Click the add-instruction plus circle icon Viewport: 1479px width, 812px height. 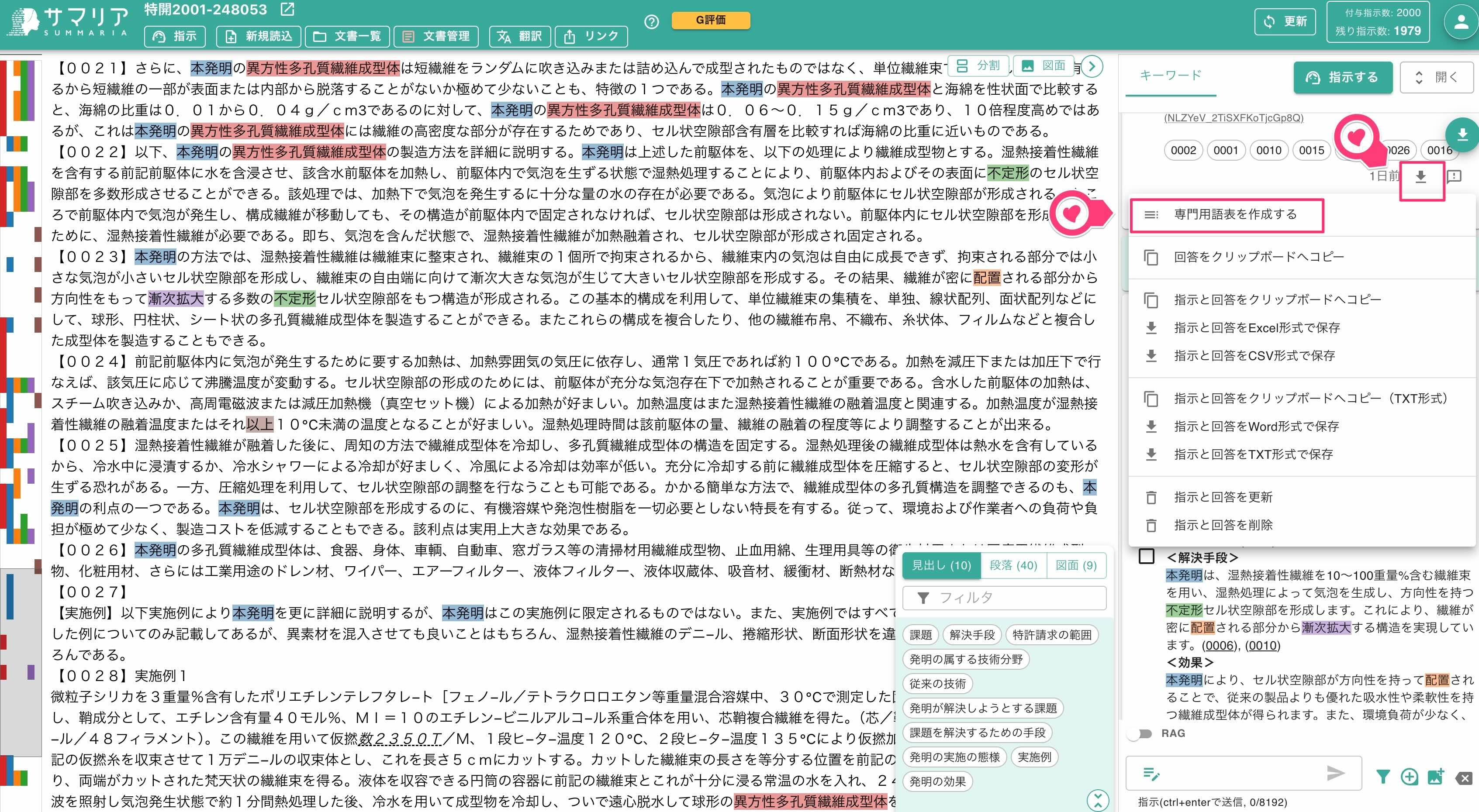(x=1410, y=777)
